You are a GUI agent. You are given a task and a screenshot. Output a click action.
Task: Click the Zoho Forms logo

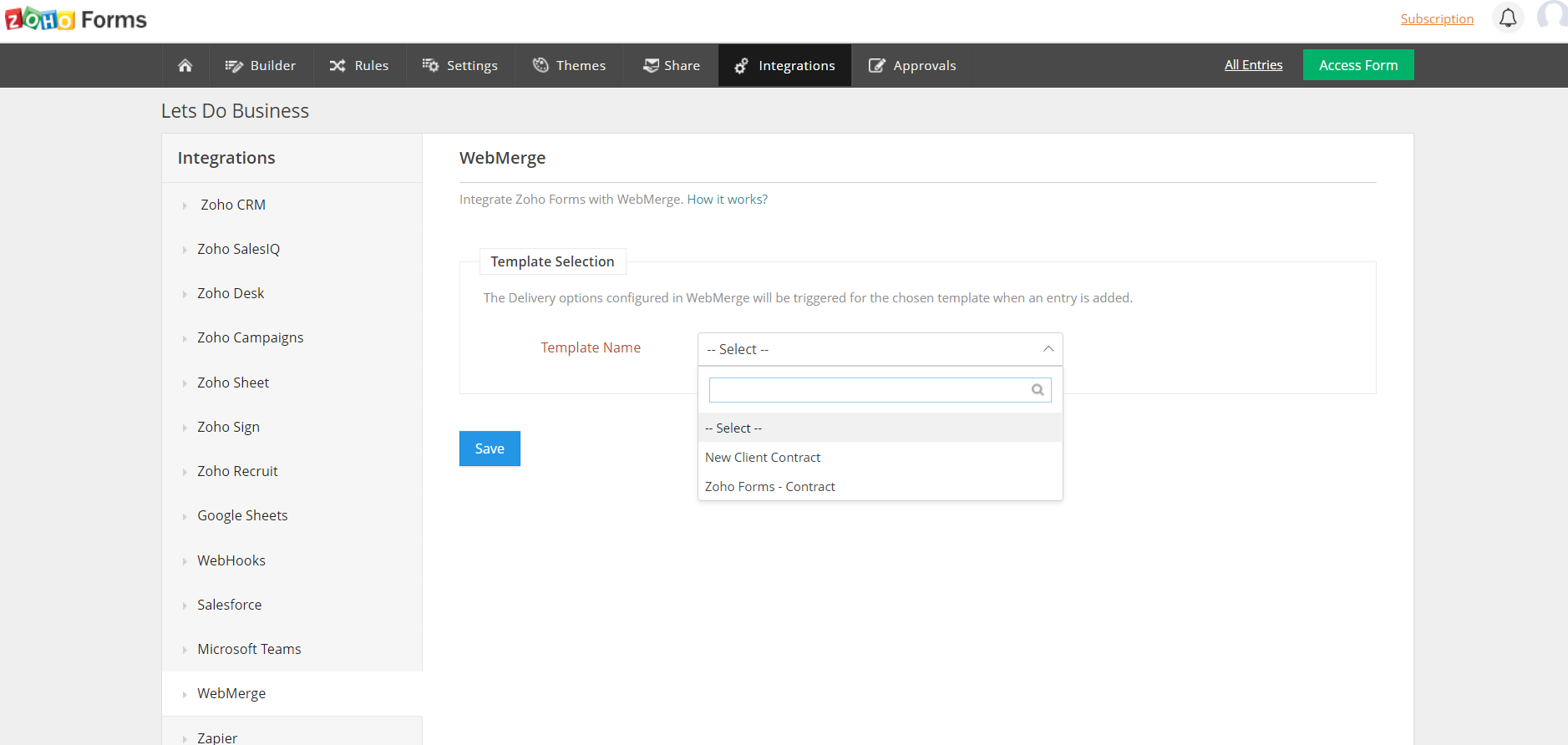click(76, 19)
